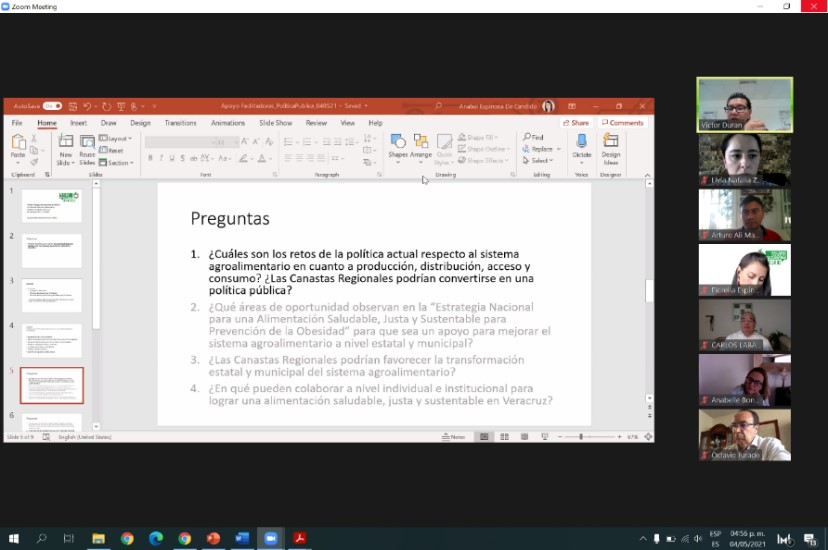Click the Comments button
Screen dimensions: 828x550
click(x=623, y=123)
